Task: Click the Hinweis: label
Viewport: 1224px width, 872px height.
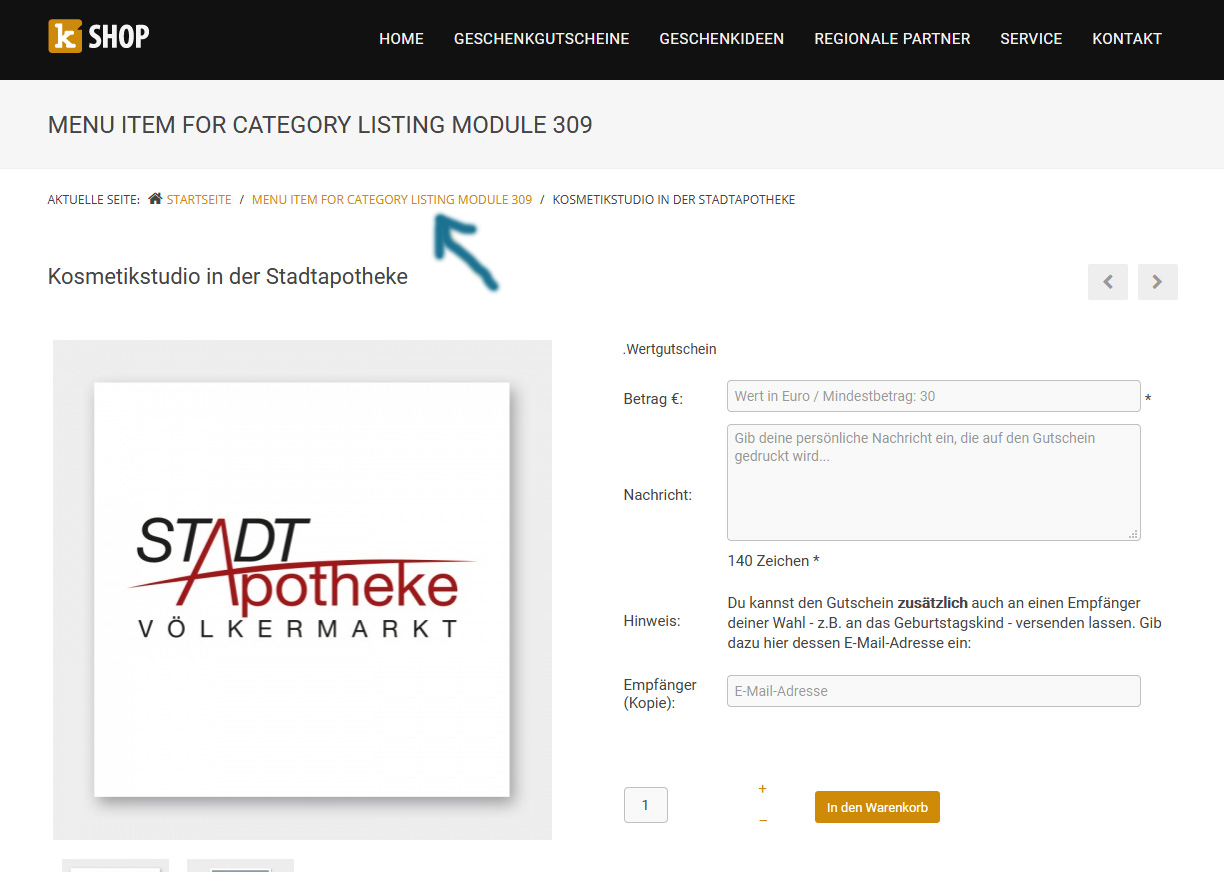Action: [x=652, y=621]
